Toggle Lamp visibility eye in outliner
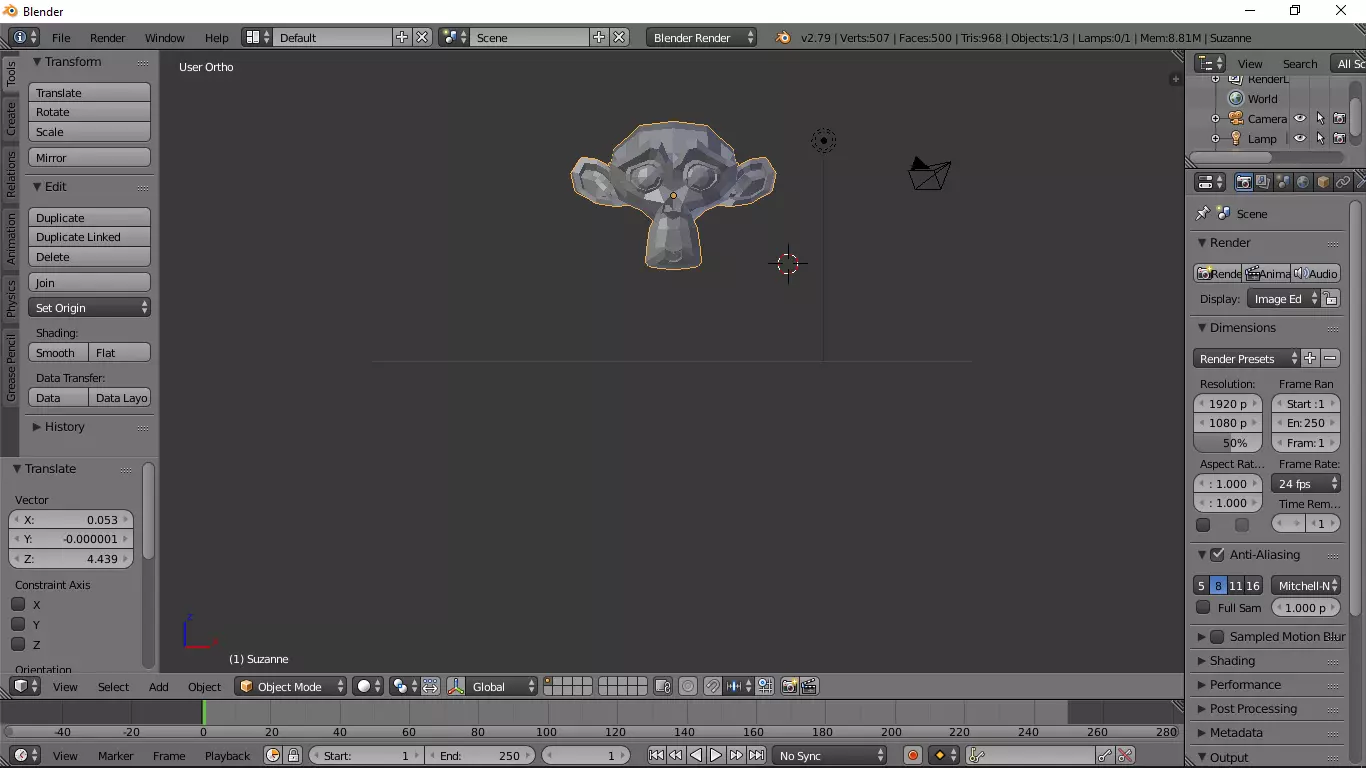The height and width of the screenshot is (768, 1366). click(1300, 138)
